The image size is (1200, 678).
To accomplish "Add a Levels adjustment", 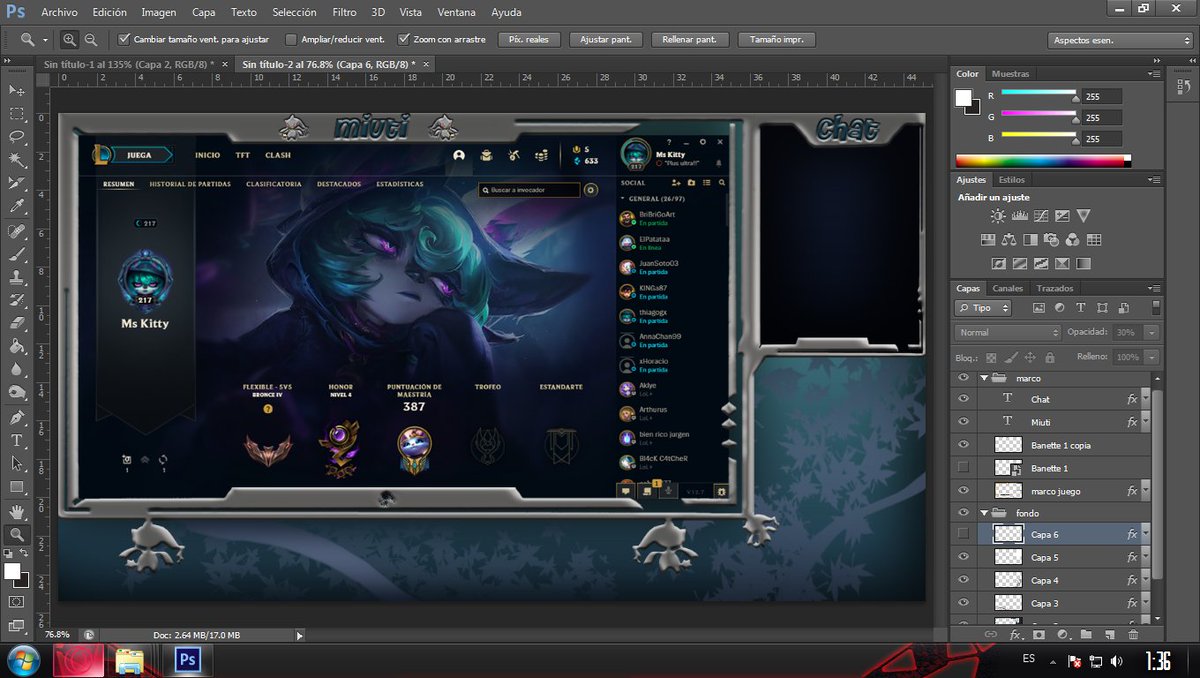I will pos(1020,215).
